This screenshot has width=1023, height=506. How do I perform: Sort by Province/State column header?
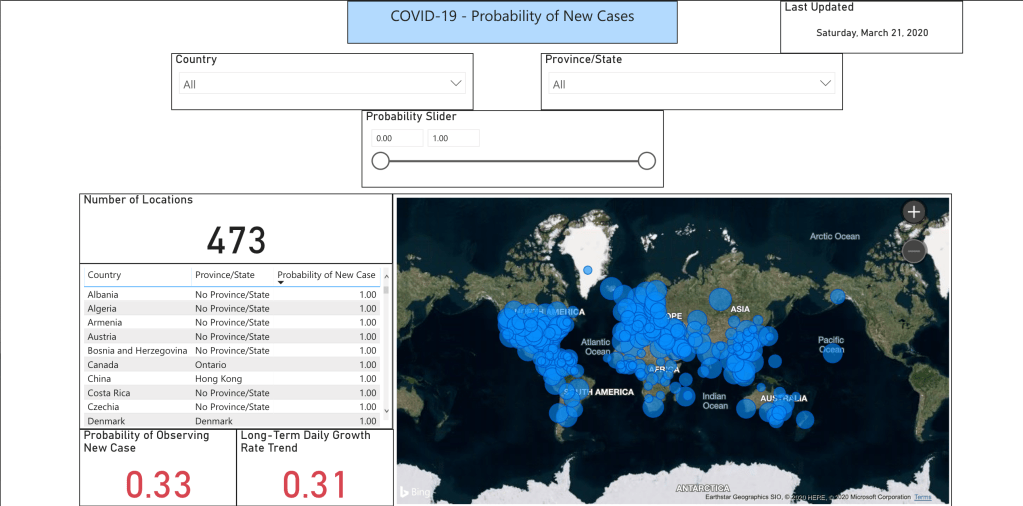[x=224, y=275]
